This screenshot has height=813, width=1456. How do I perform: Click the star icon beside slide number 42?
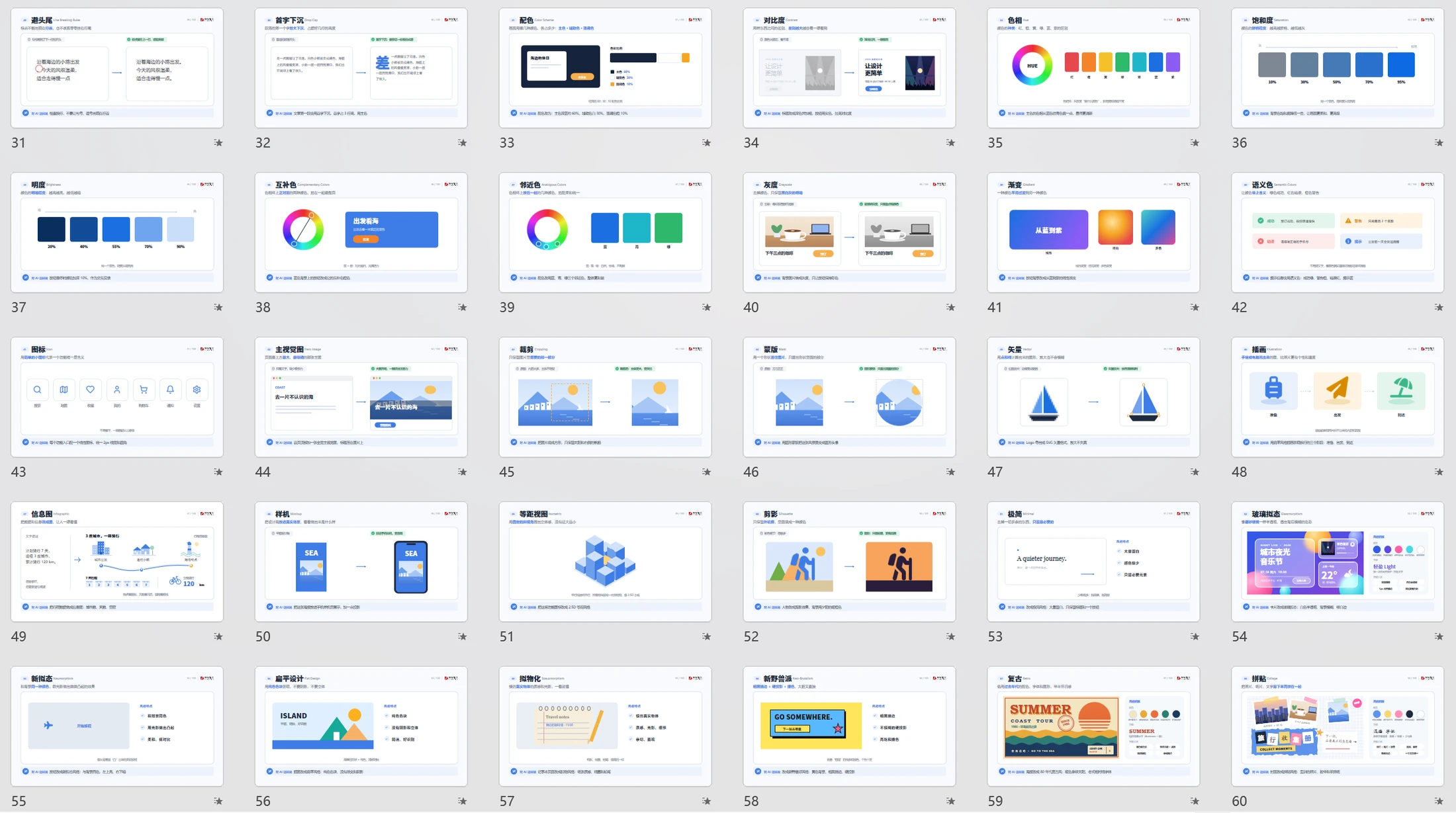1439,308
